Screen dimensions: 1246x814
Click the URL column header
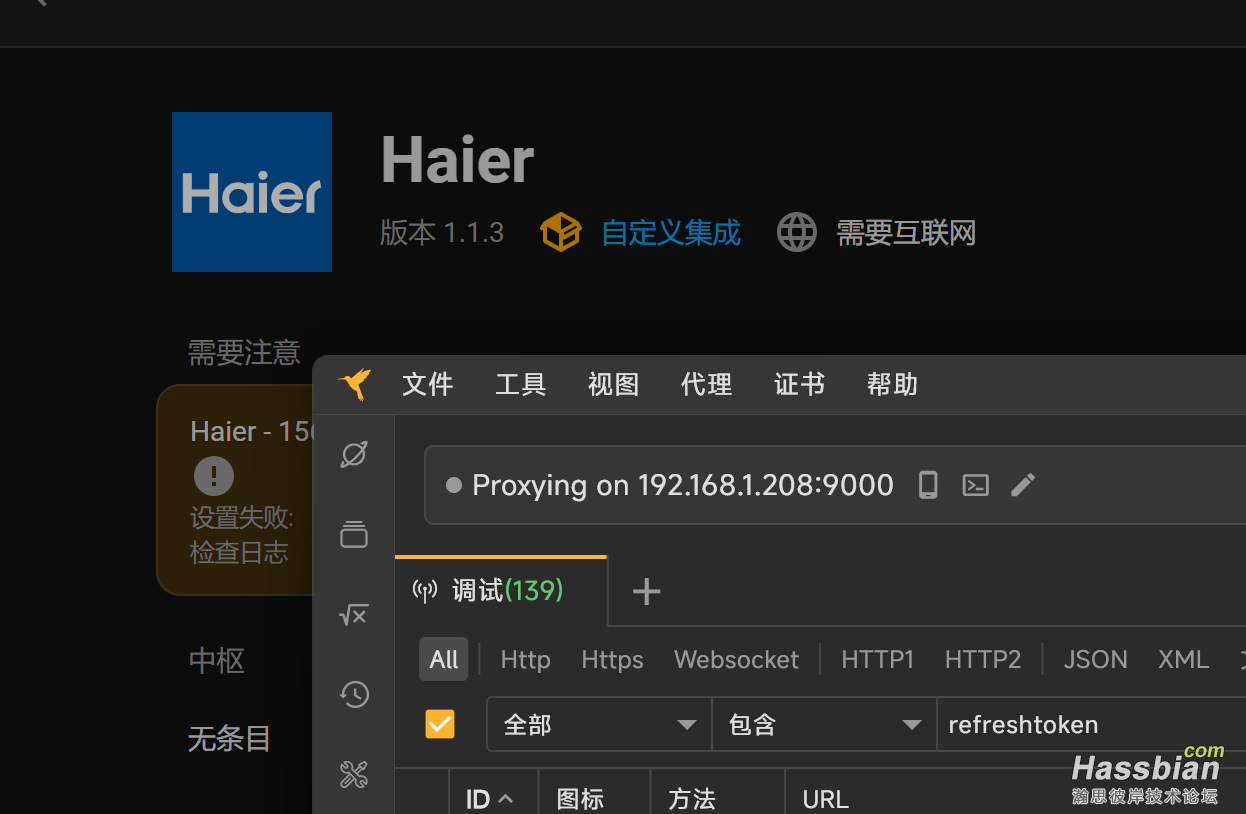[x=825, y=799]
